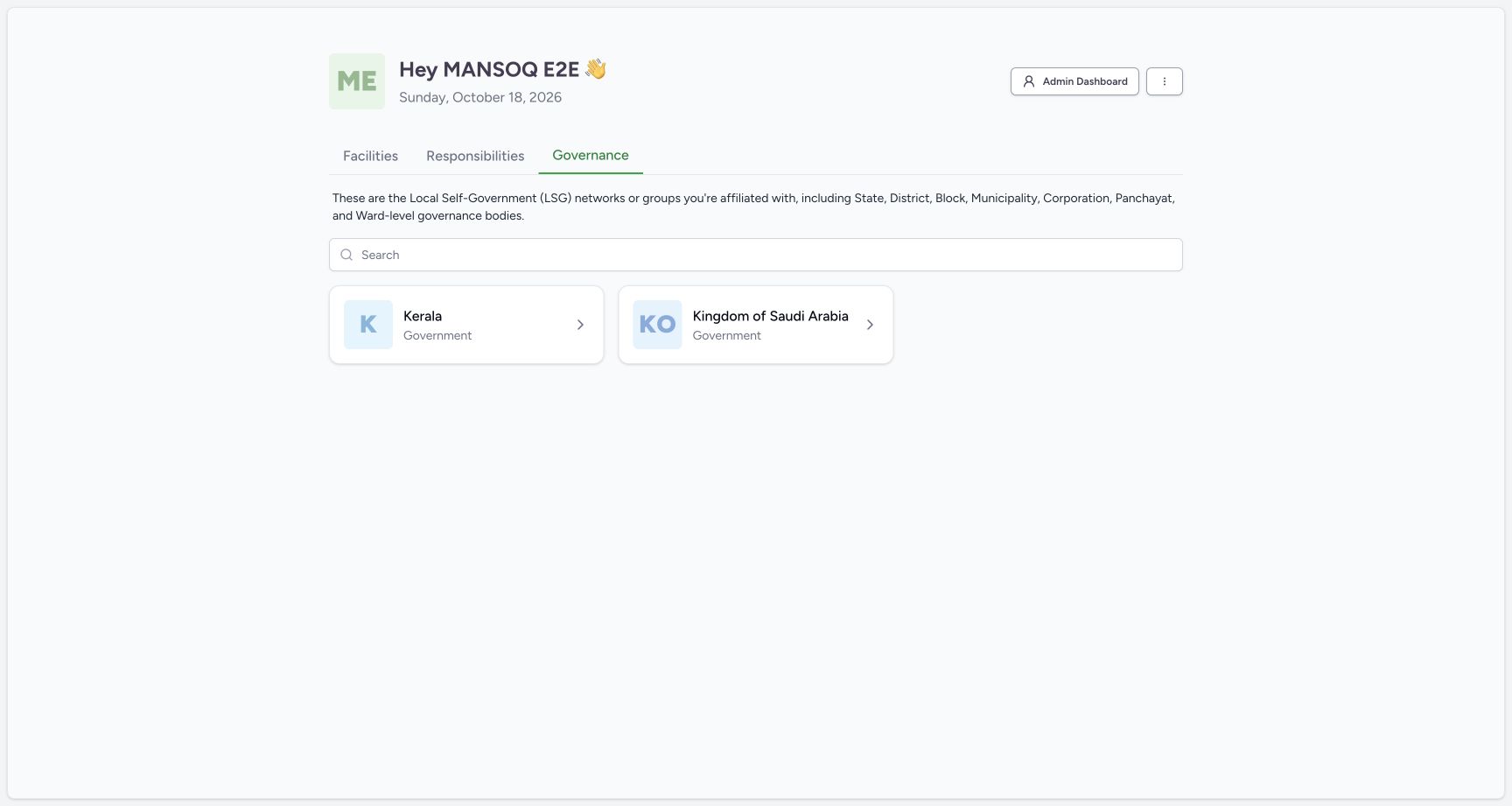Image resolution: width=1512 pixels, height=806 pixels.
Task: Switch to the Responsibilities tab
Action: pos(475,156)
